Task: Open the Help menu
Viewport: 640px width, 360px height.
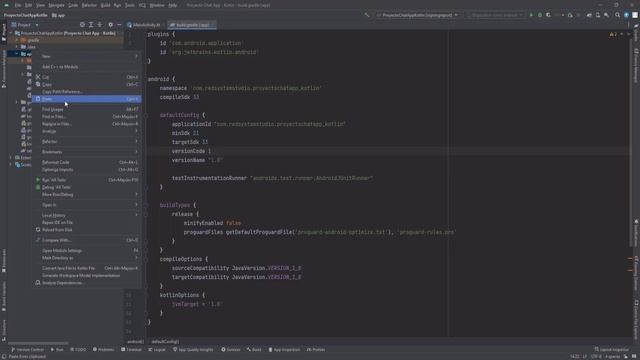Action: click(x=173, y=5)
